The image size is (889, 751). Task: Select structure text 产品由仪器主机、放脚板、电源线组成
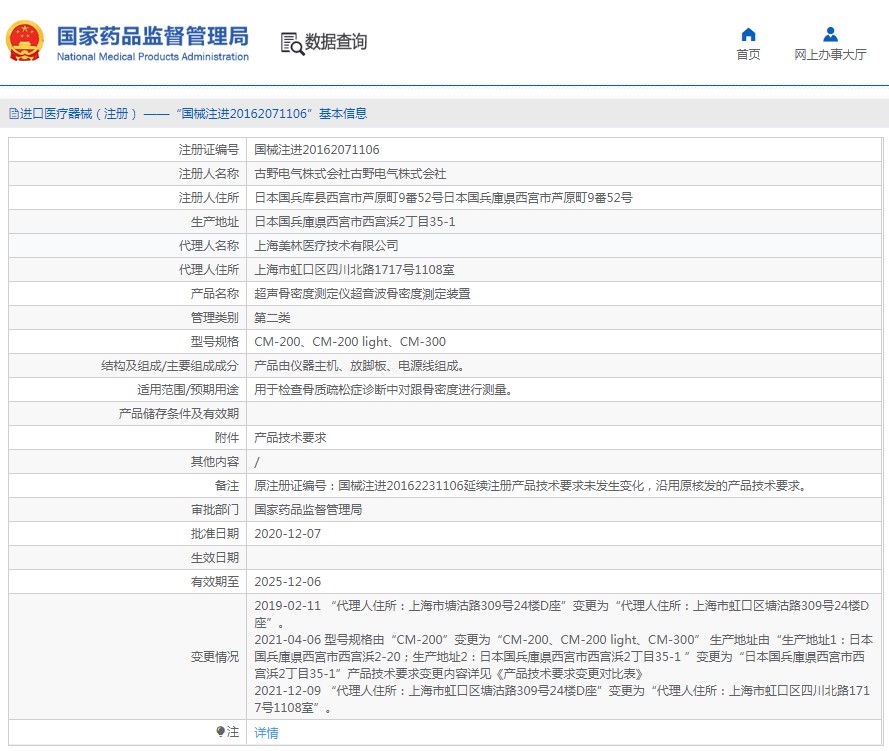click(359, 366)
